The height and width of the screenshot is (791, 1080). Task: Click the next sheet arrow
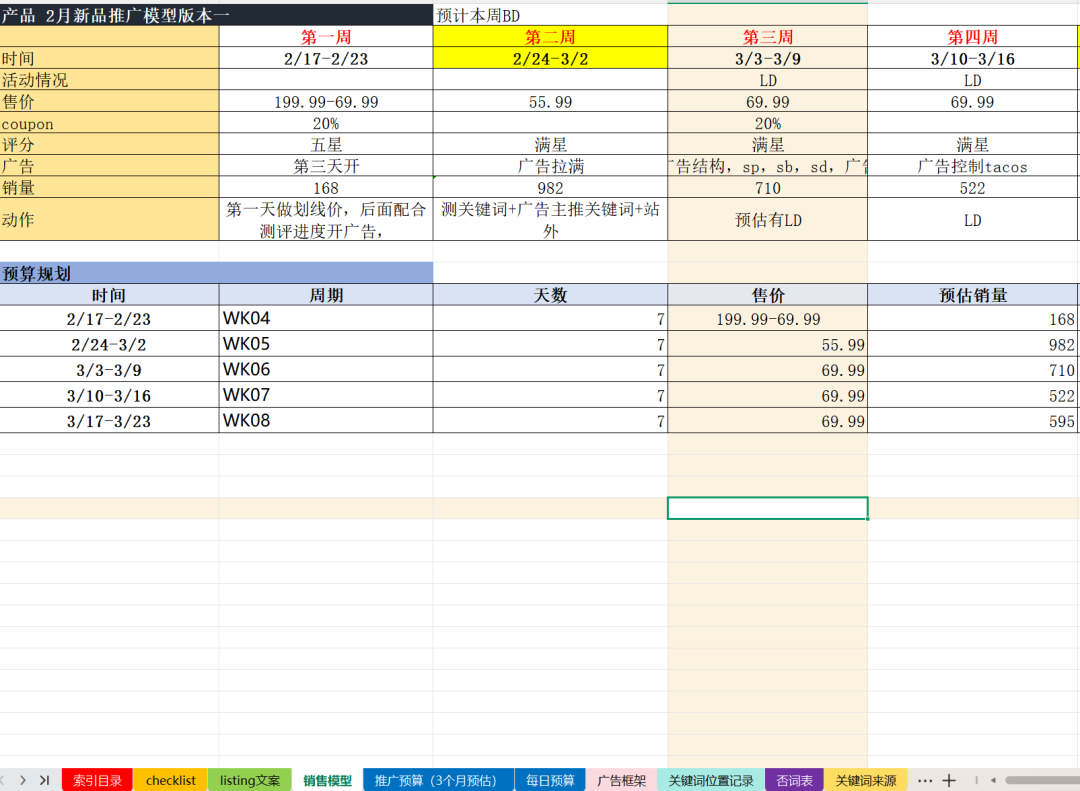tap(23, 780)
